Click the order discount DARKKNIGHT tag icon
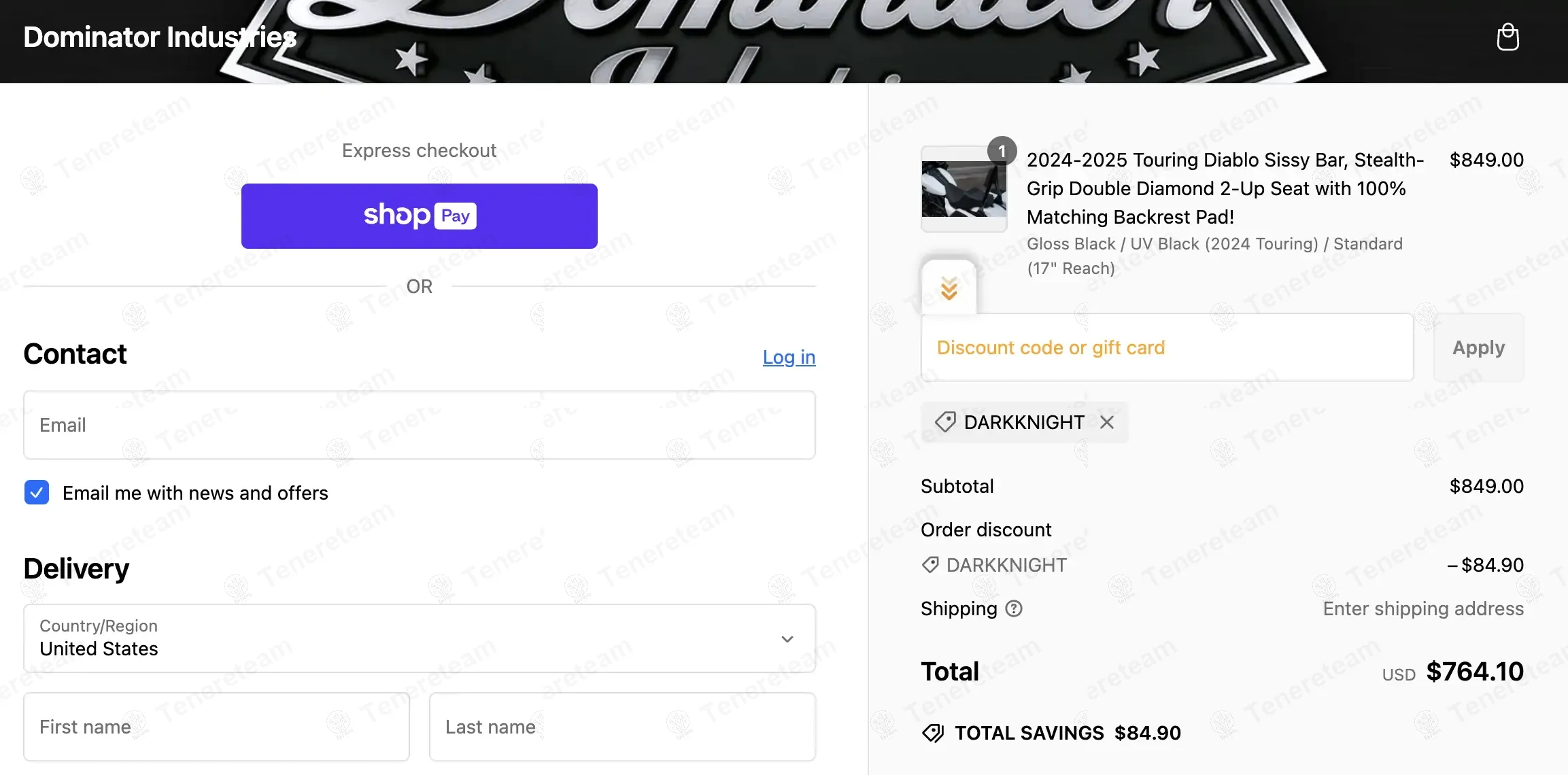This screenshot has width=1568, height=775. pos(930,565)
